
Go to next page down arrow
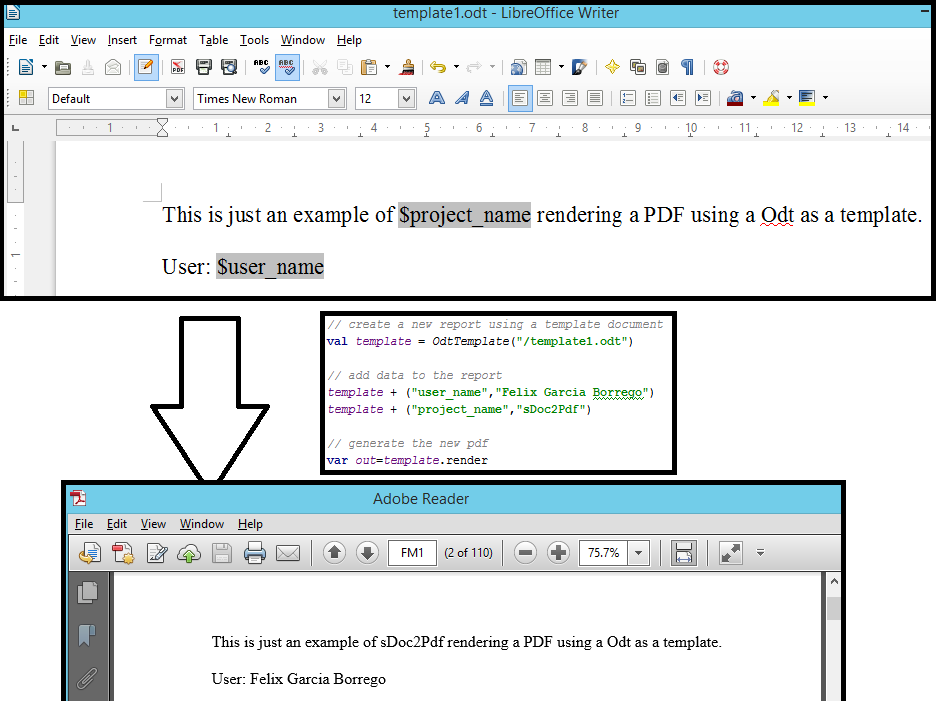tap(368, 553)
